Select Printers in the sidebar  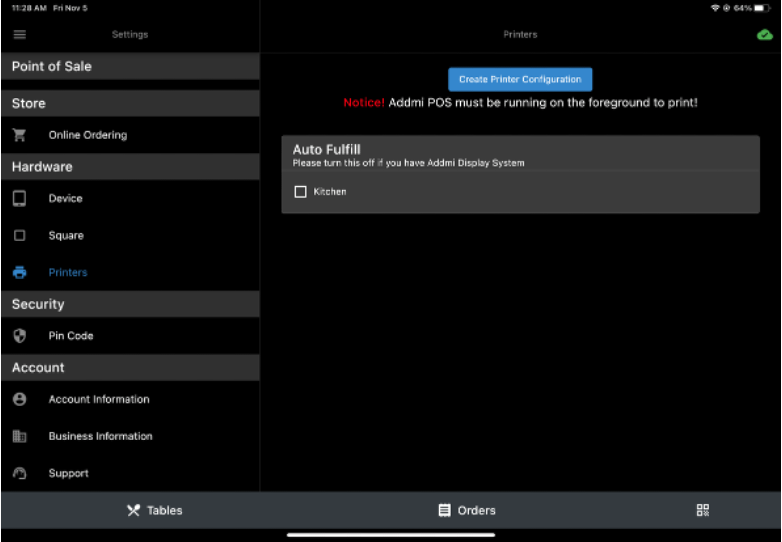click(131, 272)
